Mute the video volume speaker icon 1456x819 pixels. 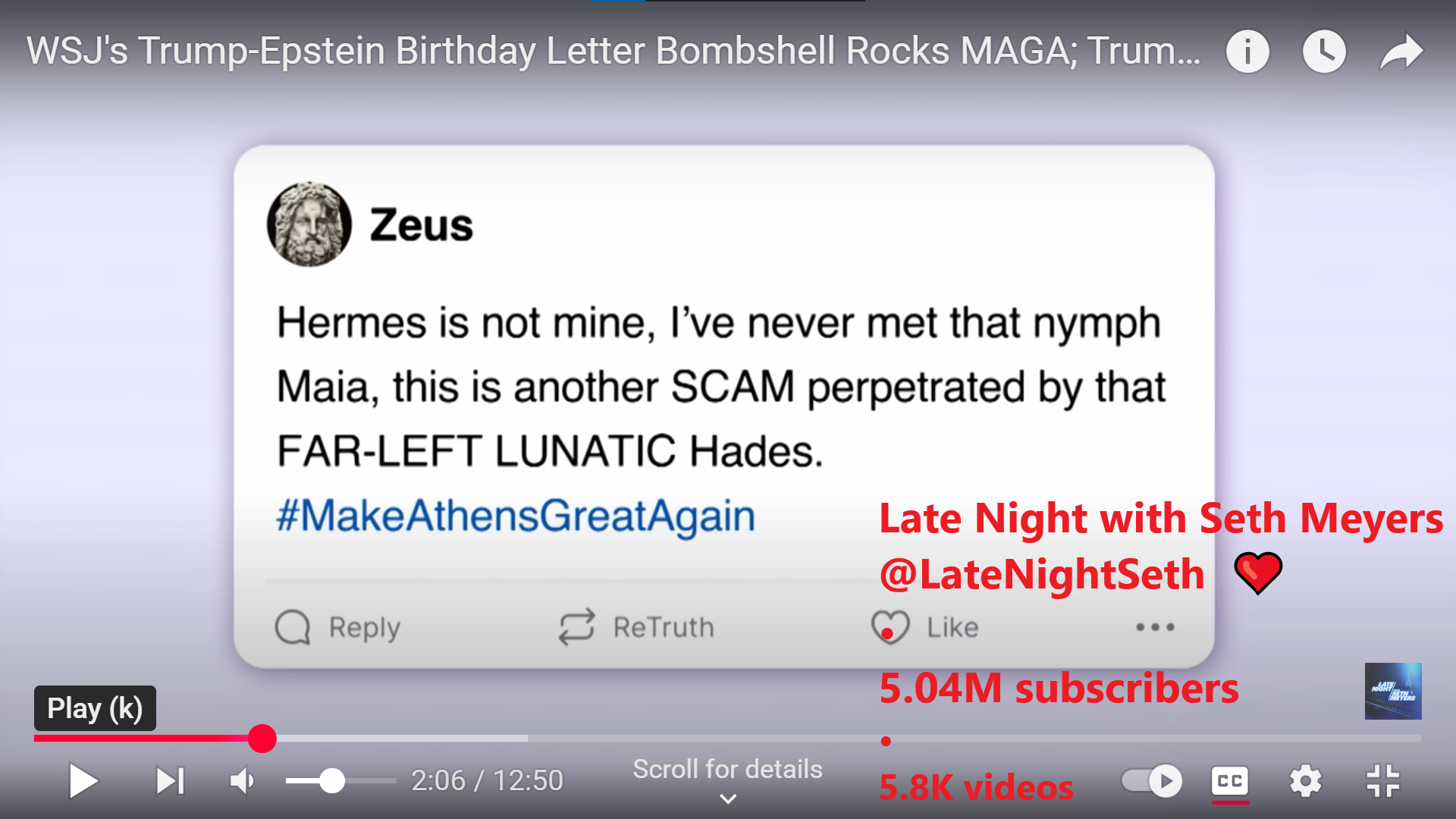(x=242, y=781)
